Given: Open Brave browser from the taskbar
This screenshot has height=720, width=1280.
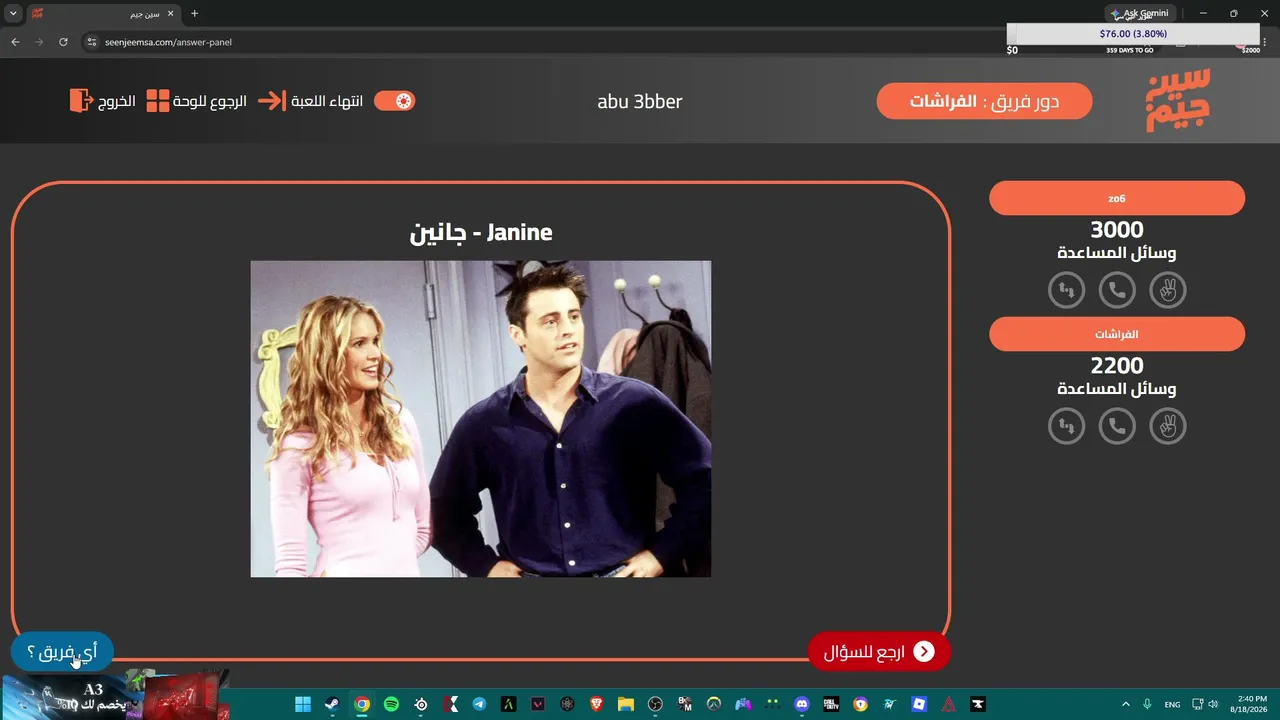Looking at the screenshot, I should [597, 704].
